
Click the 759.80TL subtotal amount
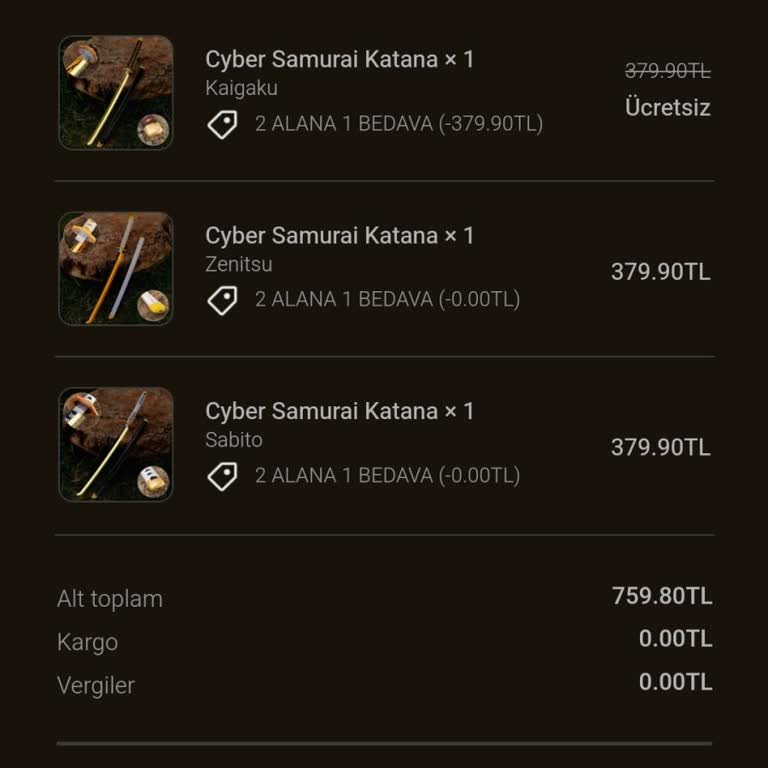(662, 597)
